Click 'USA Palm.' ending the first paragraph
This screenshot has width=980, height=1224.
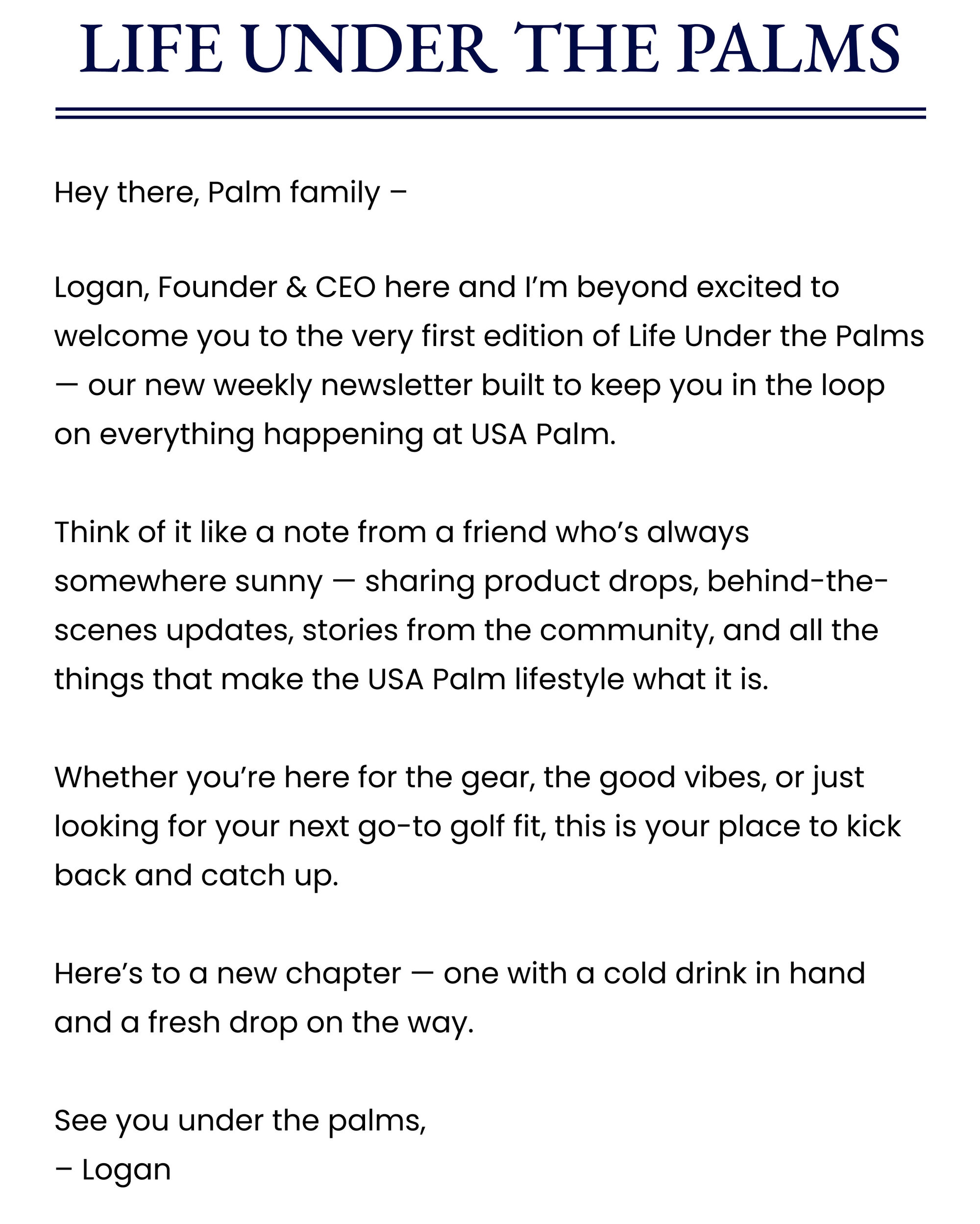[x=543, y=434]
